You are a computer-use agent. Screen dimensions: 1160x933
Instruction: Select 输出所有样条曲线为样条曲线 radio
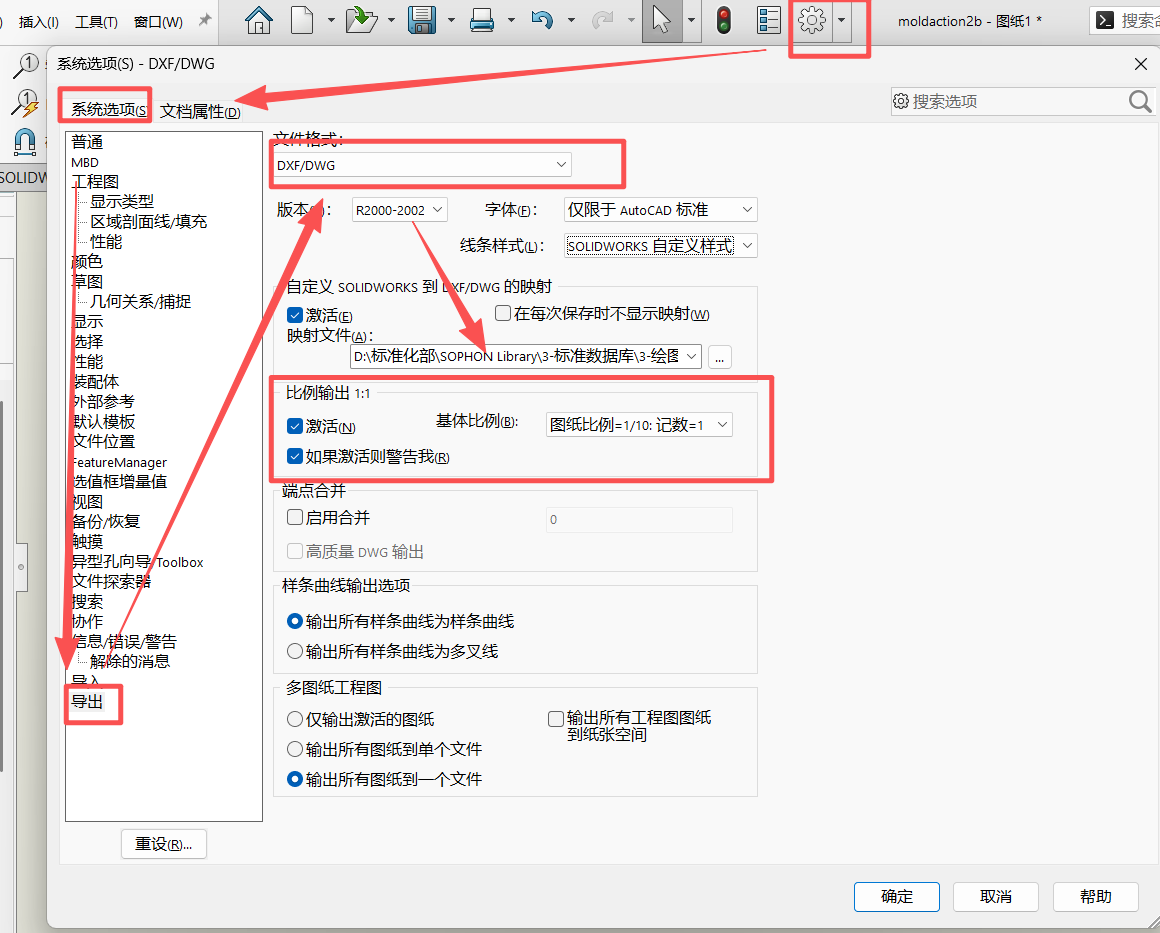pos(294,621)
